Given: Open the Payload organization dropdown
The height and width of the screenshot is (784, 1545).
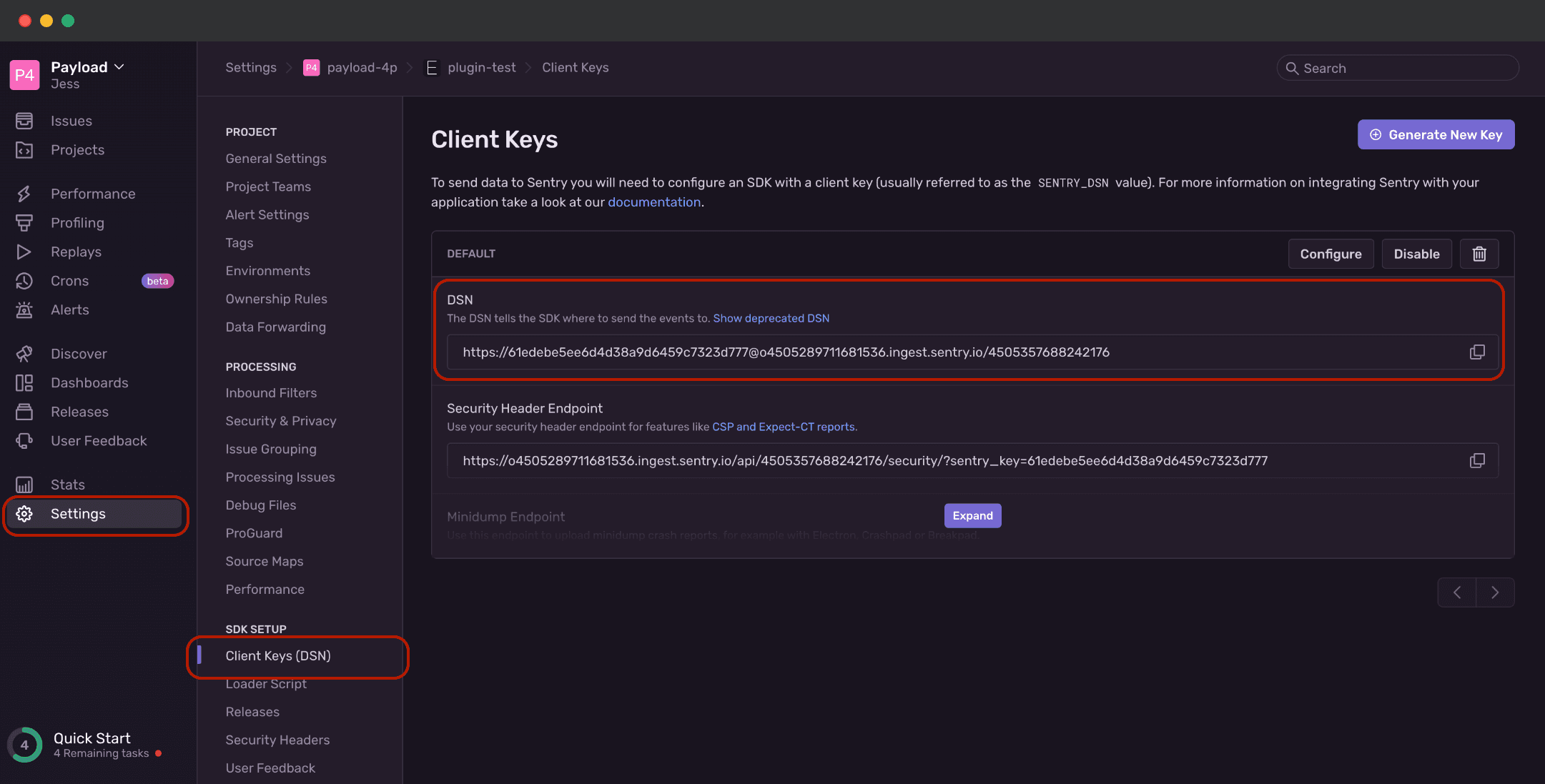Looking at the screenshot, I should point(88,67).
